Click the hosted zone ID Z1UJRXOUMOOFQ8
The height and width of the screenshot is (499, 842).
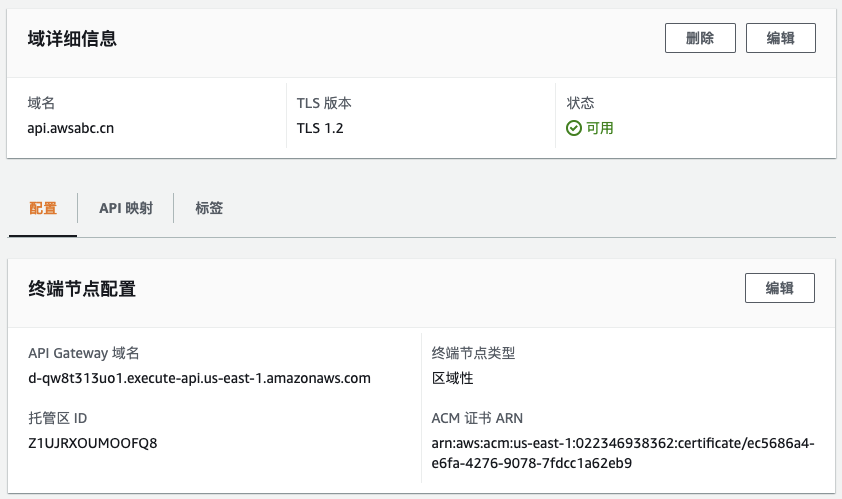click(93, 442)
